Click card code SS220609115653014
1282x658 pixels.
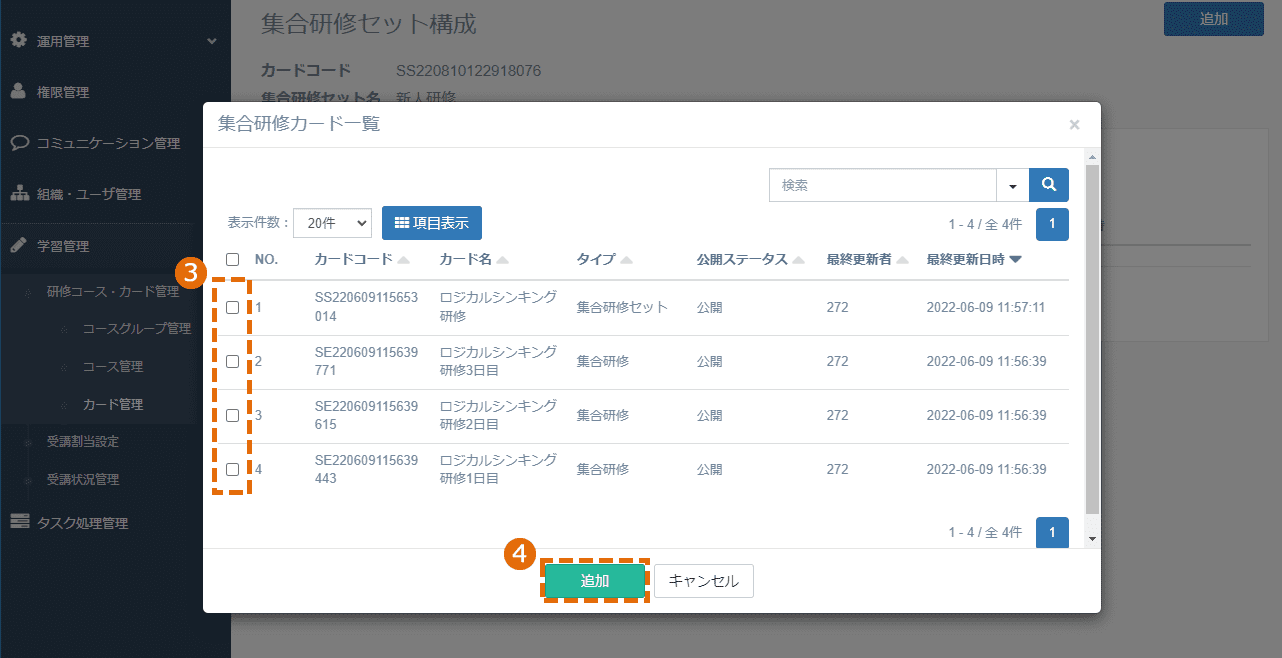click(366, 307)
